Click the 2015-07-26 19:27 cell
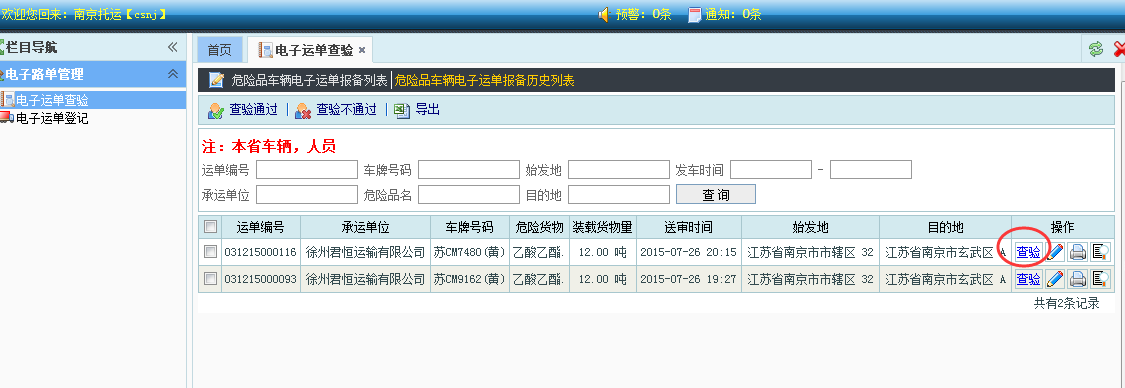The height and width of the screenshot is (388, 1125). 688,279
